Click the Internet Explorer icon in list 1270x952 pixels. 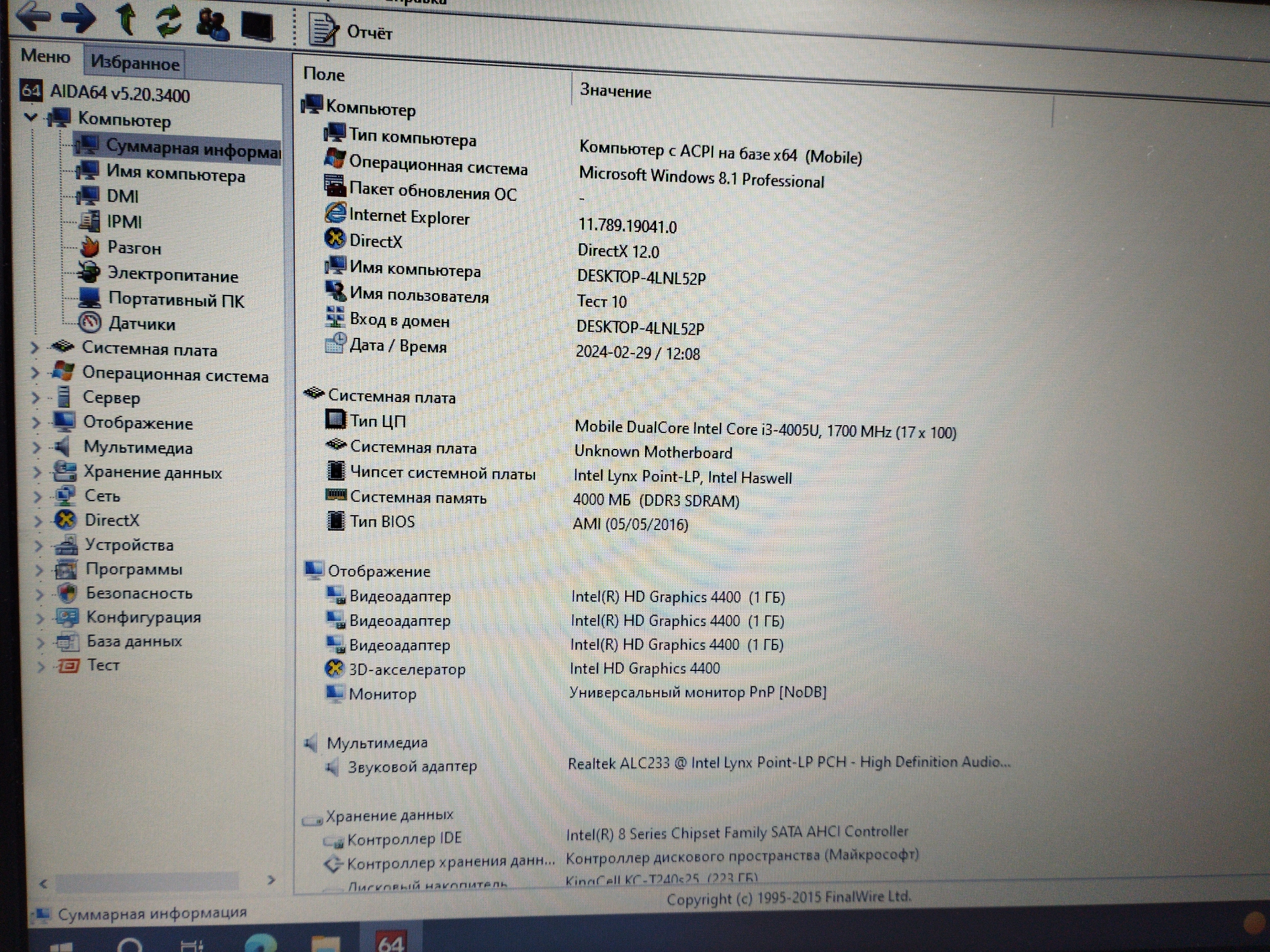[x=335, y=213]
